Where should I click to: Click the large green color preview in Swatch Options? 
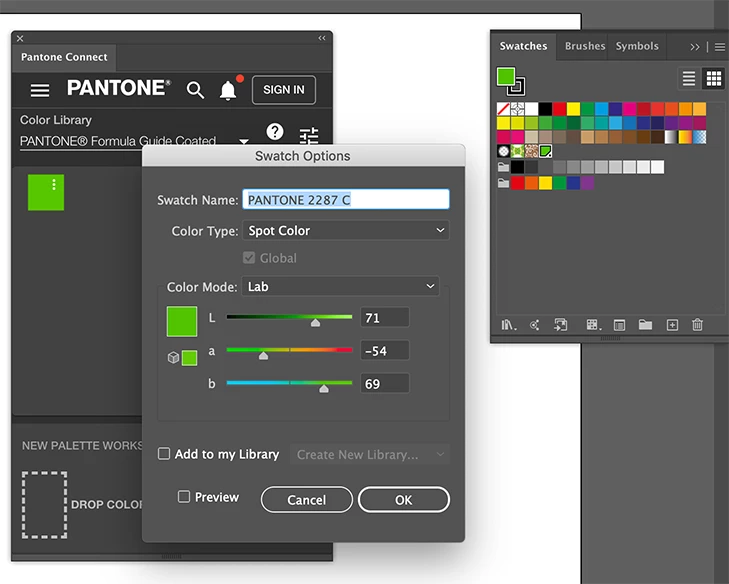point(182,321)
